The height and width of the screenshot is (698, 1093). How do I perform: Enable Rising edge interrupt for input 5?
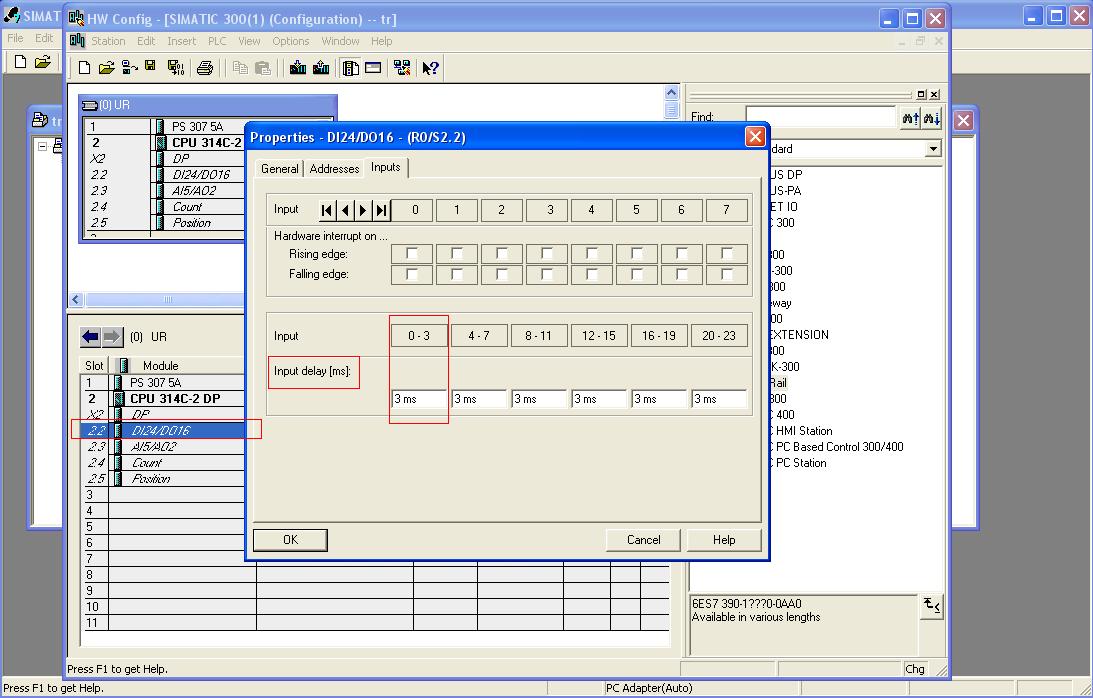[636, 254]
